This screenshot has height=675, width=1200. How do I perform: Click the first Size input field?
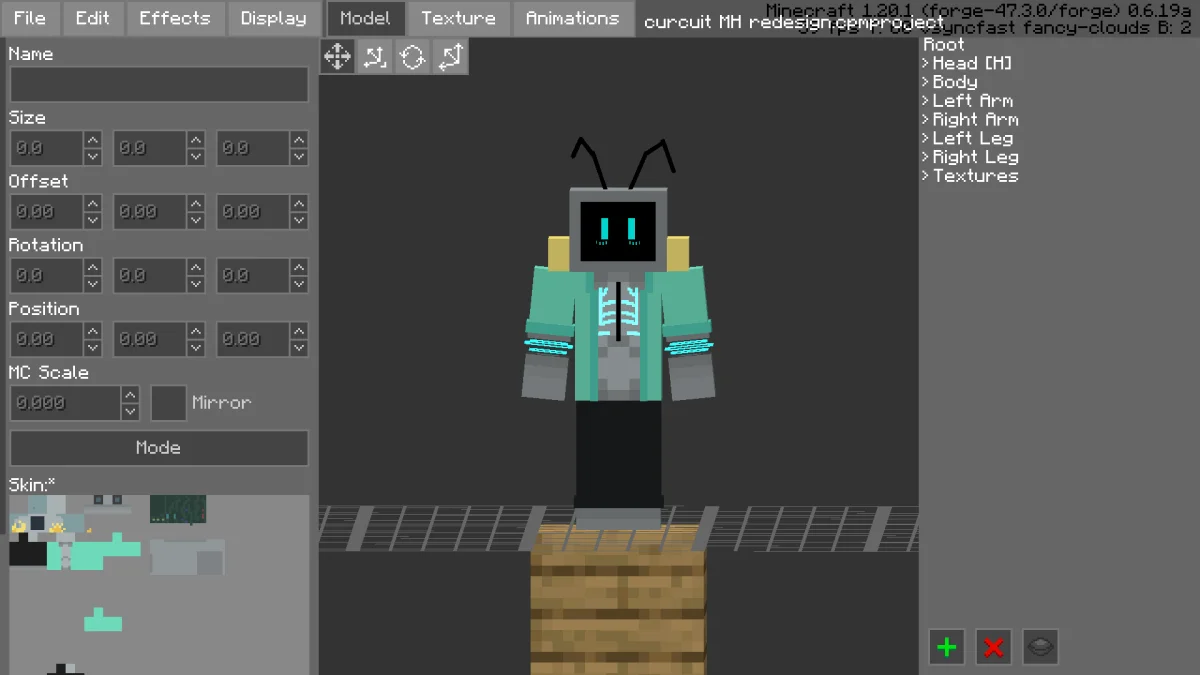tap(47, 148)
